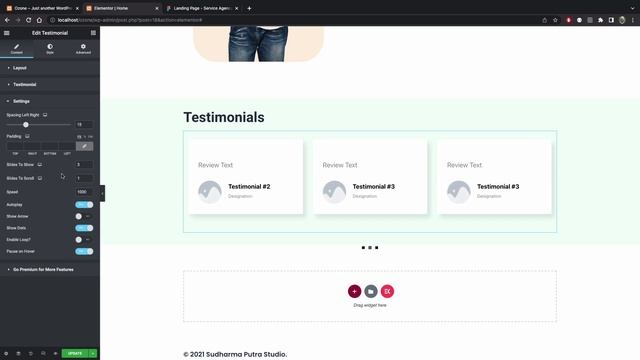Image resolution: width=640 pixels, height=360 pixels.
Task: Click responsive device icon beside Slides To Show
Action: (40, 164)
